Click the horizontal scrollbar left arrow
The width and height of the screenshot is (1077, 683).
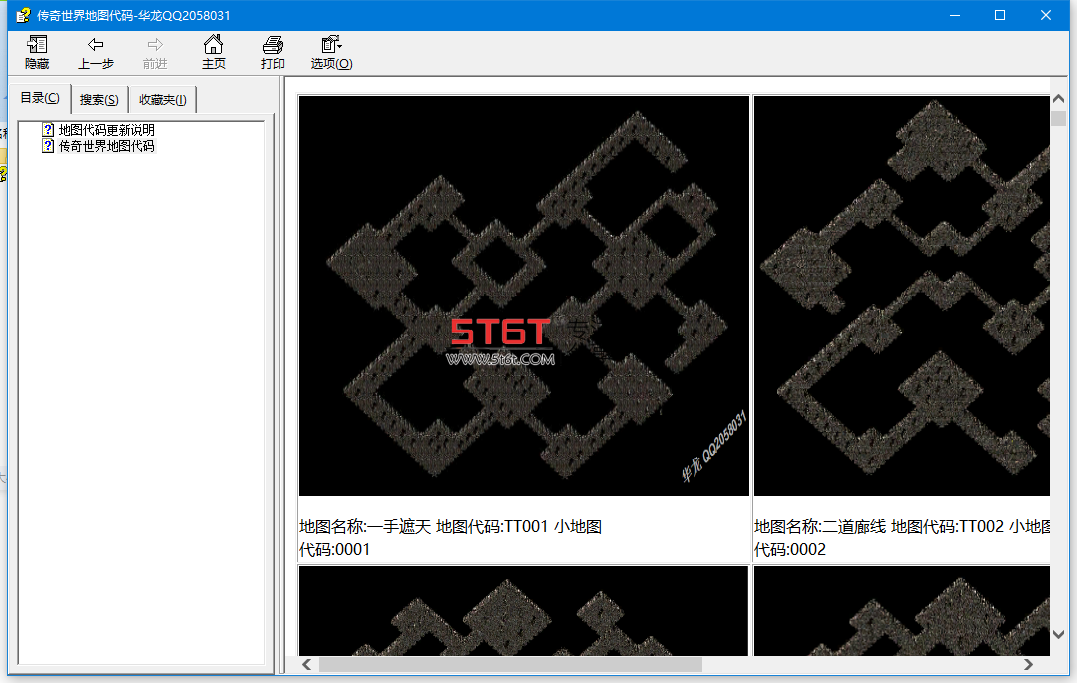[x=307, y=664]
